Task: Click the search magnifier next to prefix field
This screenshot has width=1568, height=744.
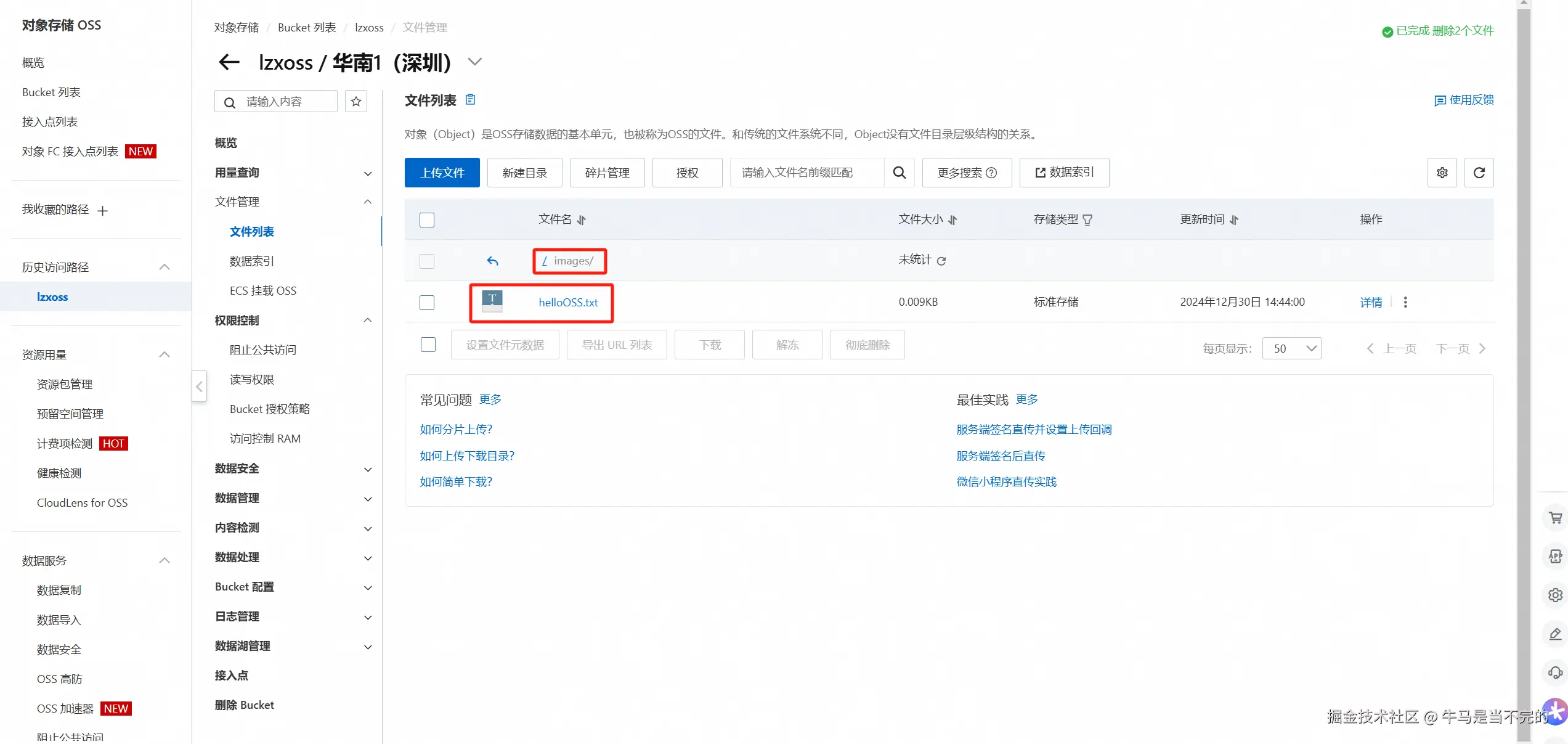Action: click(x=899, y=173)
